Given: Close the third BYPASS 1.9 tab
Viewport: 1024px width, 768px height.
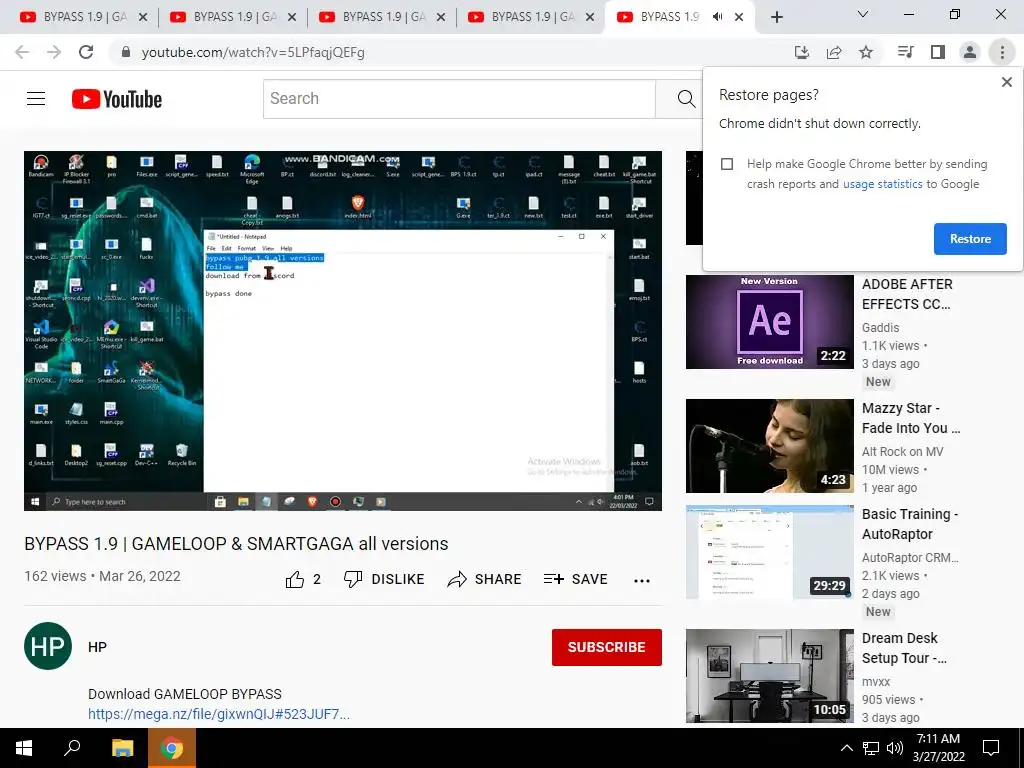Looking at the screenshot, I should tap(441, 17).
